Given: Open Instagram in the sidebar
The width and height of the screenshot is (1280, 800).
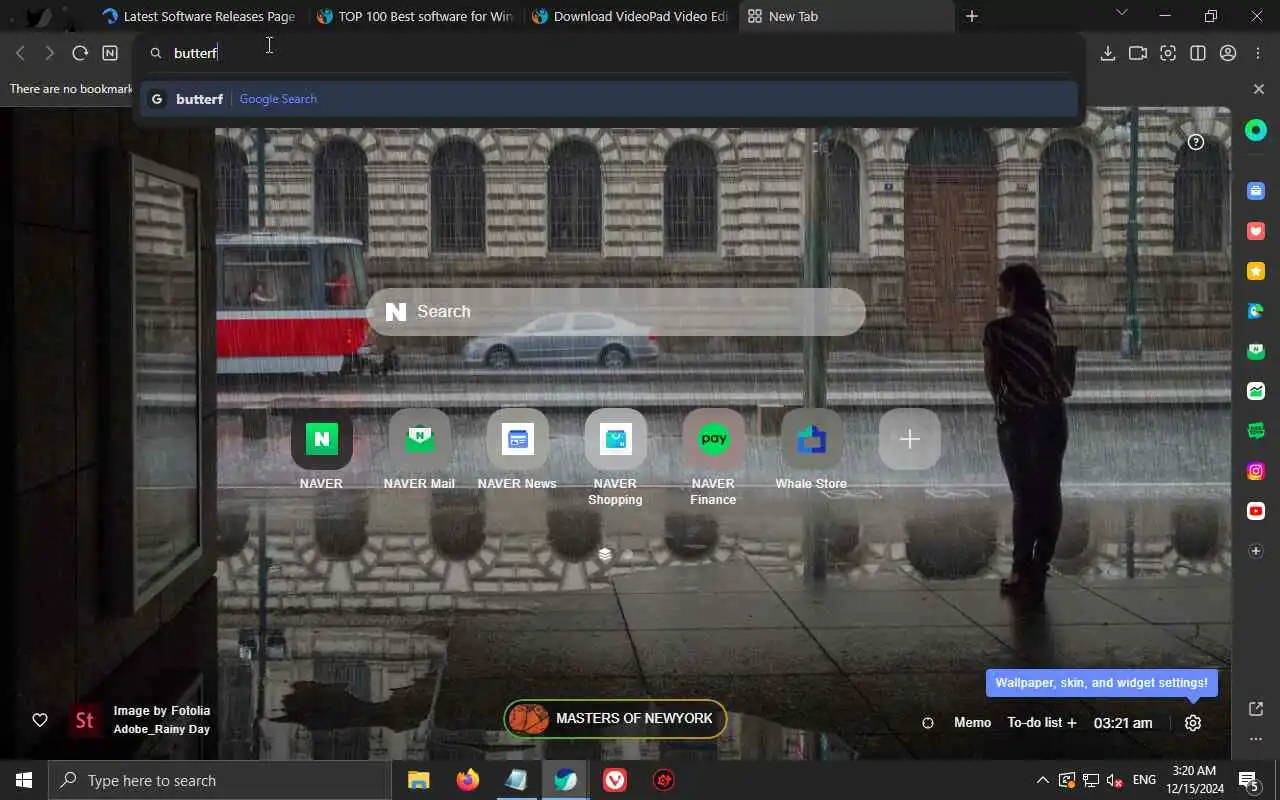Looking at the screenshot, I should tap(1256, 471).
